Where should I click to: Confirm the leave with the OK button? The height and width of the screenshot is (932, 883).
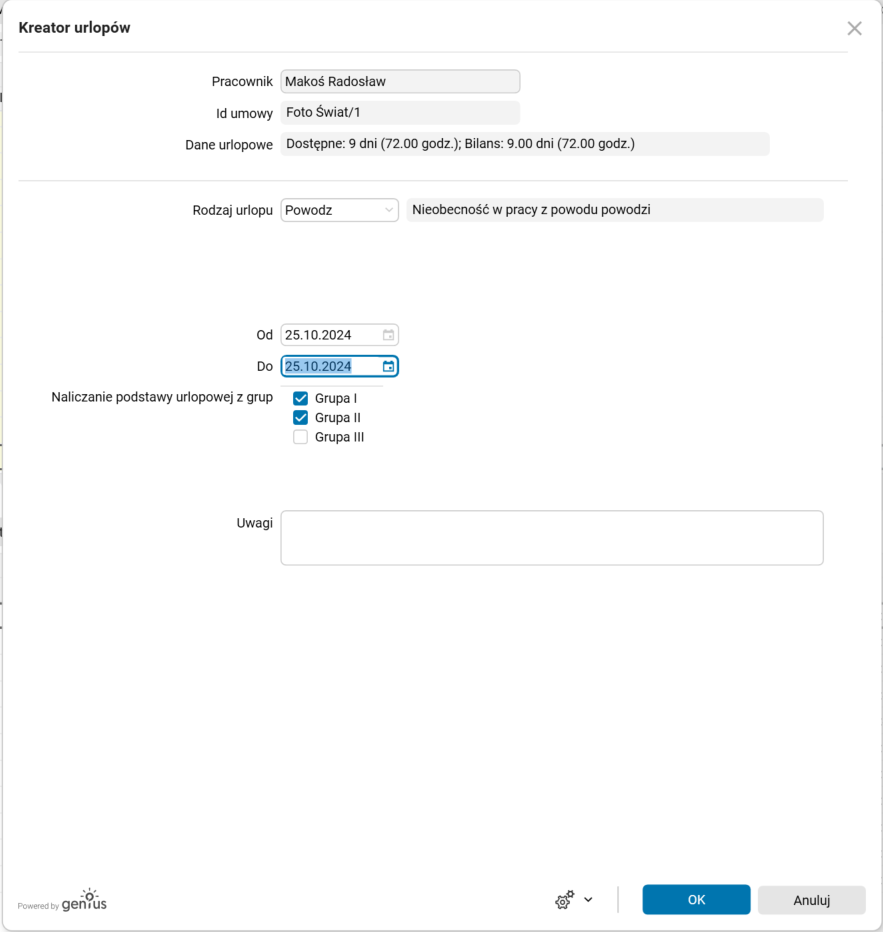click(695, 899)
